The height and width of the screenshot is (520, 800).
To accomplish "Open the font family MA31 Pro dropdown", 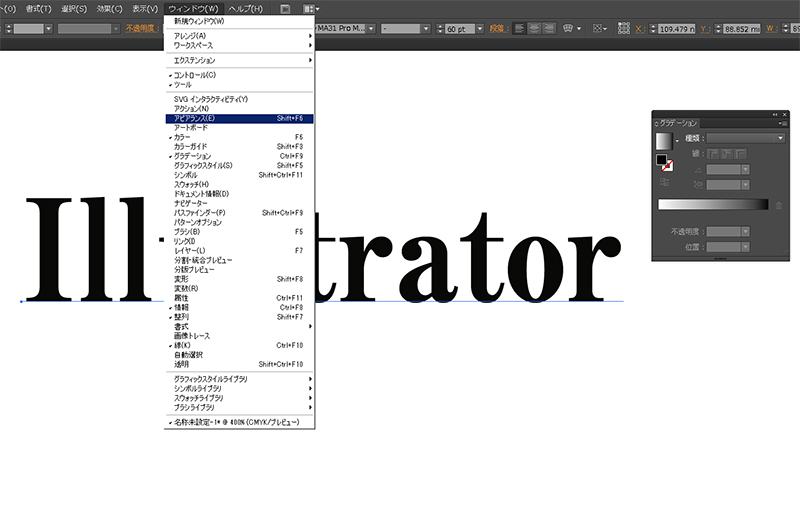I will pos(371,29).
